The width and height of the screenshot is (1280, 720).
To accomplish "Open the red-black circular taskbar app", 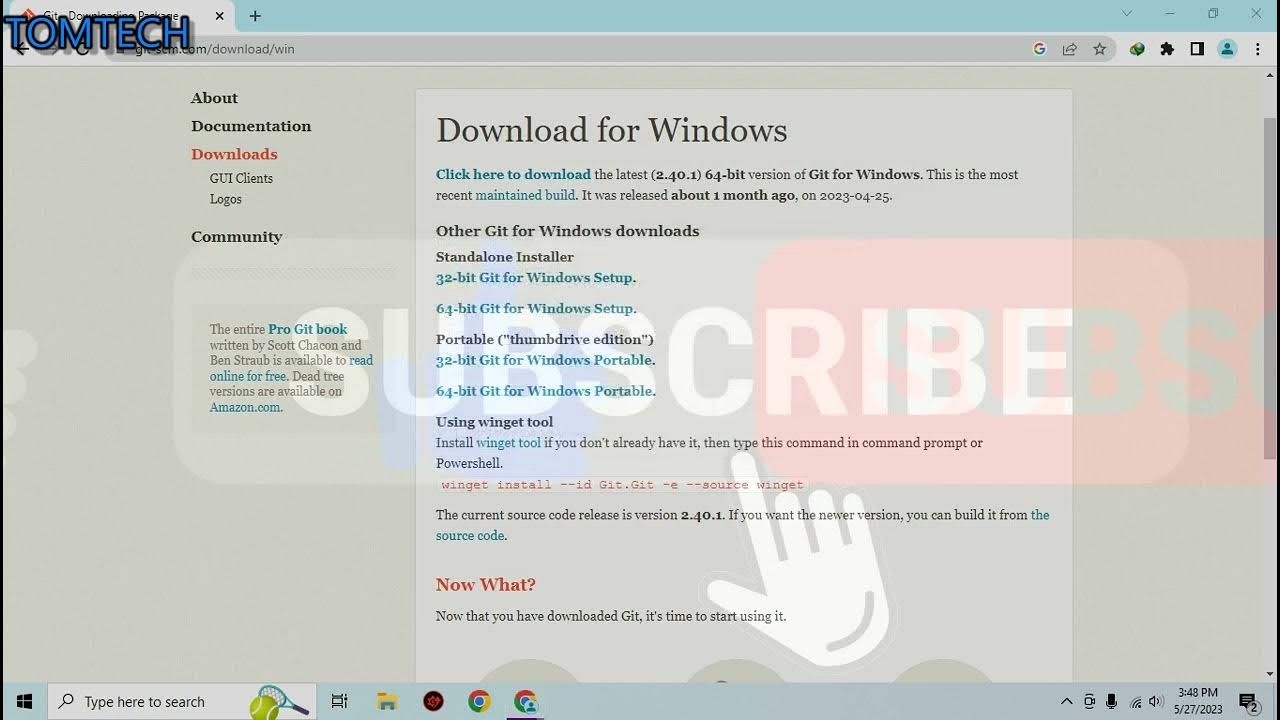I will [x=433, y=702].
